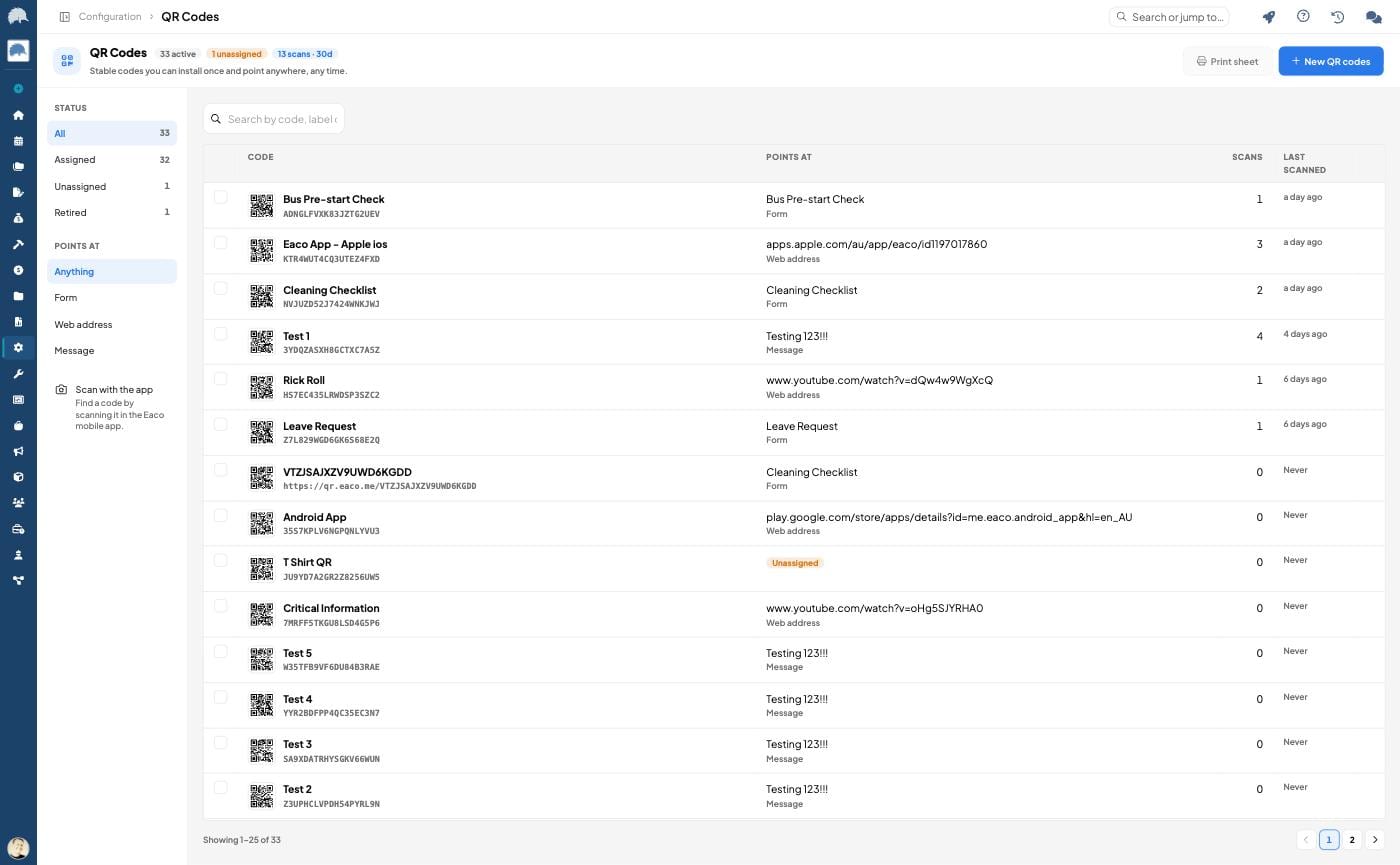The height and width of the screenshot is (865, 1400).
Task: Open the rocket icon in the top bar
Action: [1269, 17]
